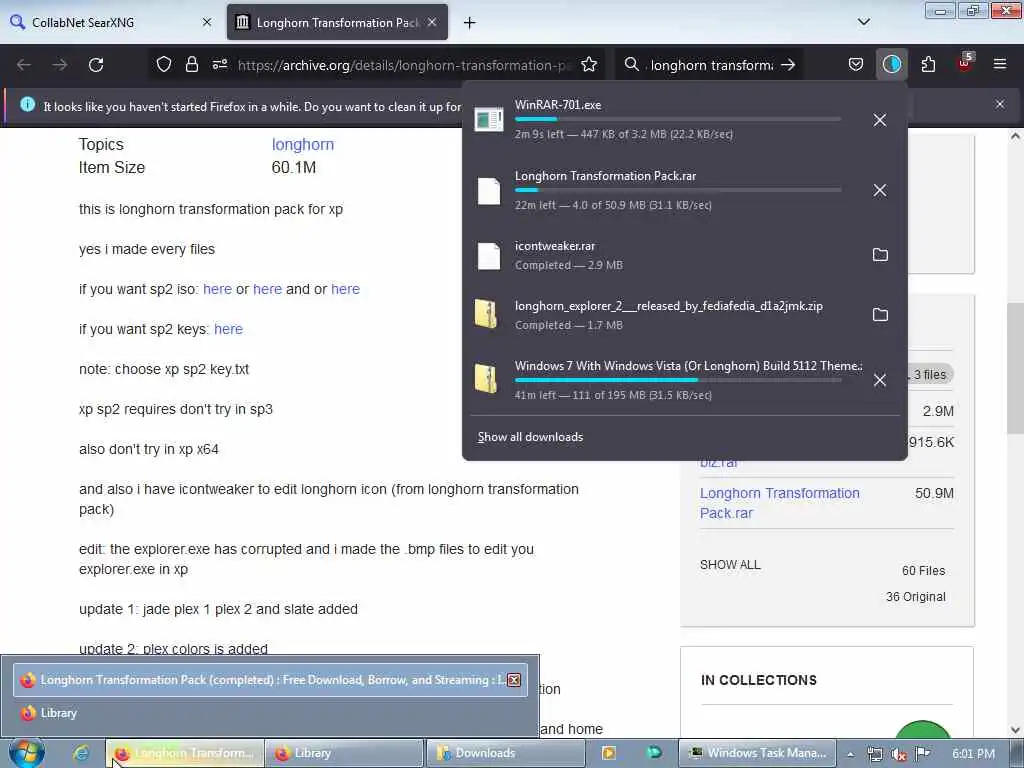Expand the 3 files badge
Screen dimensions: 1024x768
click(930, 374)
